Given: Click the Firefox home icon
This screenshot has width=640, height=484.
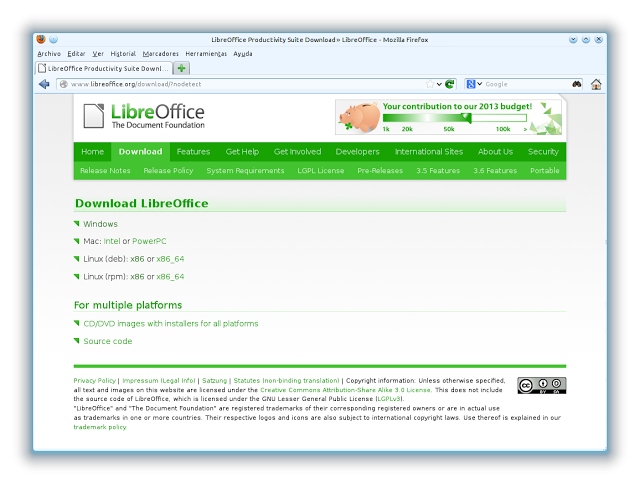Looking at the screenshot, I should 596,84.
